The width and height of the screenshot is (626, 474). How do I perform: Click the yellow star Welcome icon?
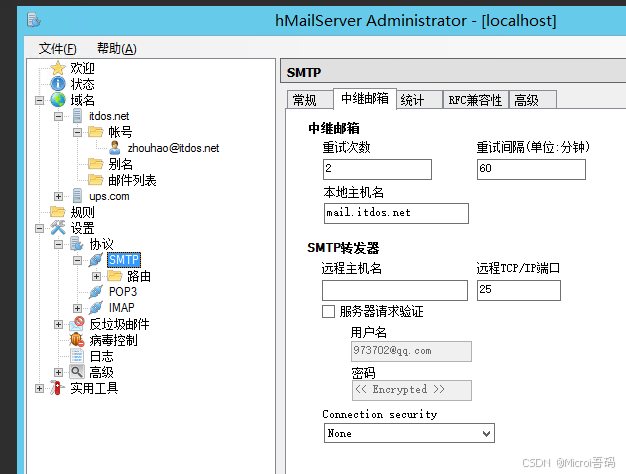58,68
